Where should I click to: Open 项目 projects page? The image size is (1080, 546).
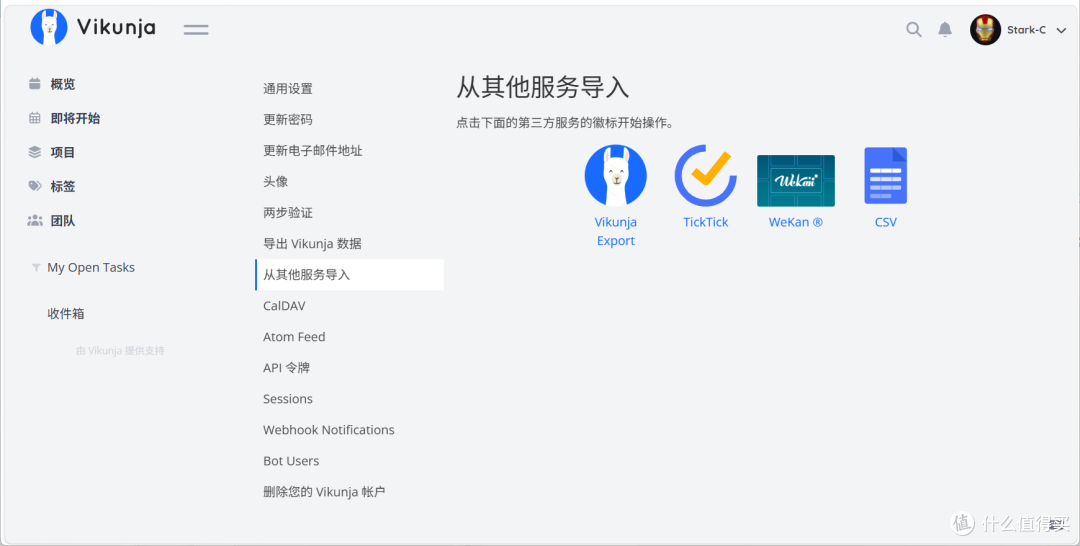[x=63, y=152]
